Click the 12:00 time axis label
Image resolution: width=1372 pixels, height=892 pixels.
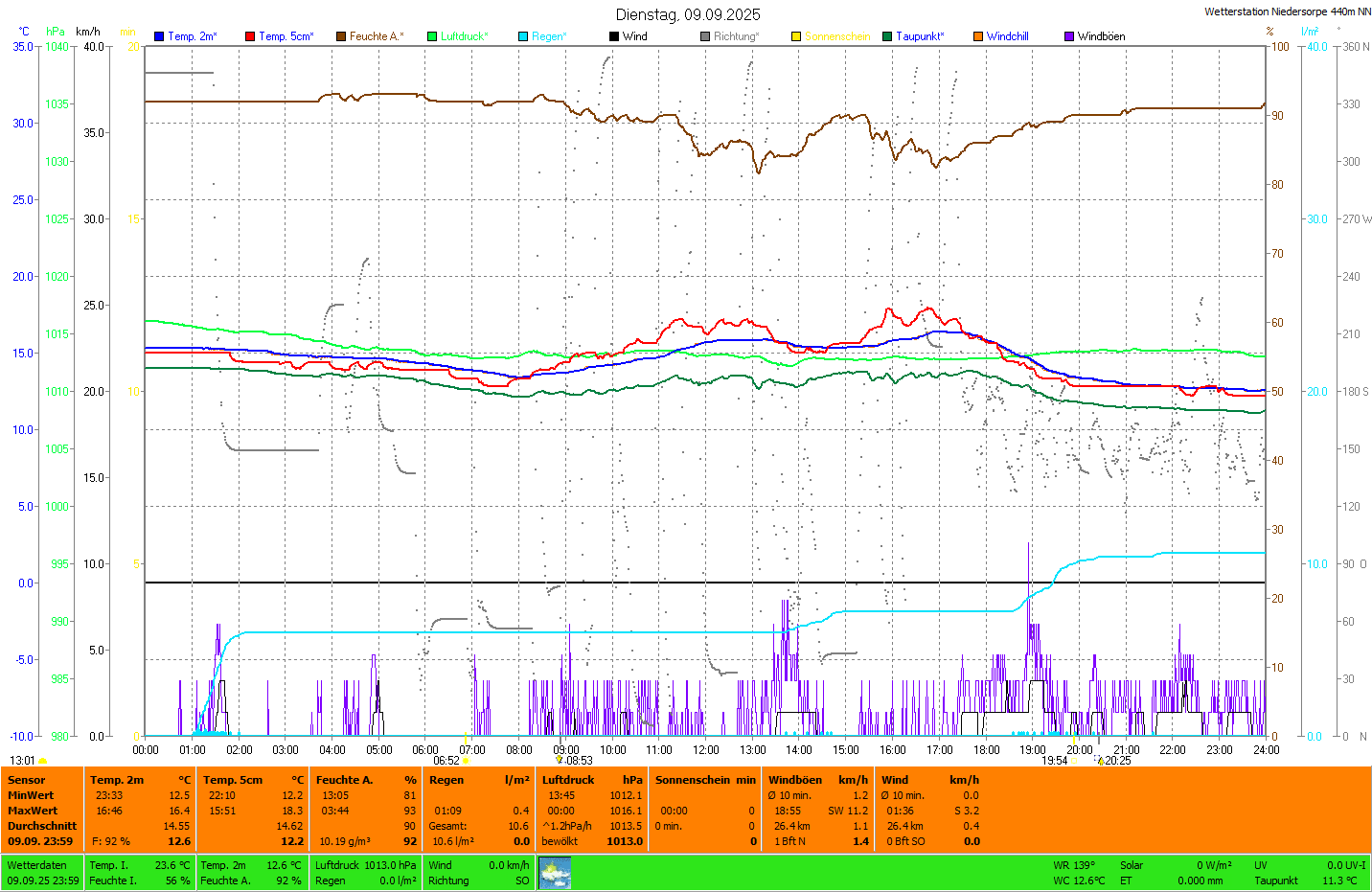click(706, 750)
